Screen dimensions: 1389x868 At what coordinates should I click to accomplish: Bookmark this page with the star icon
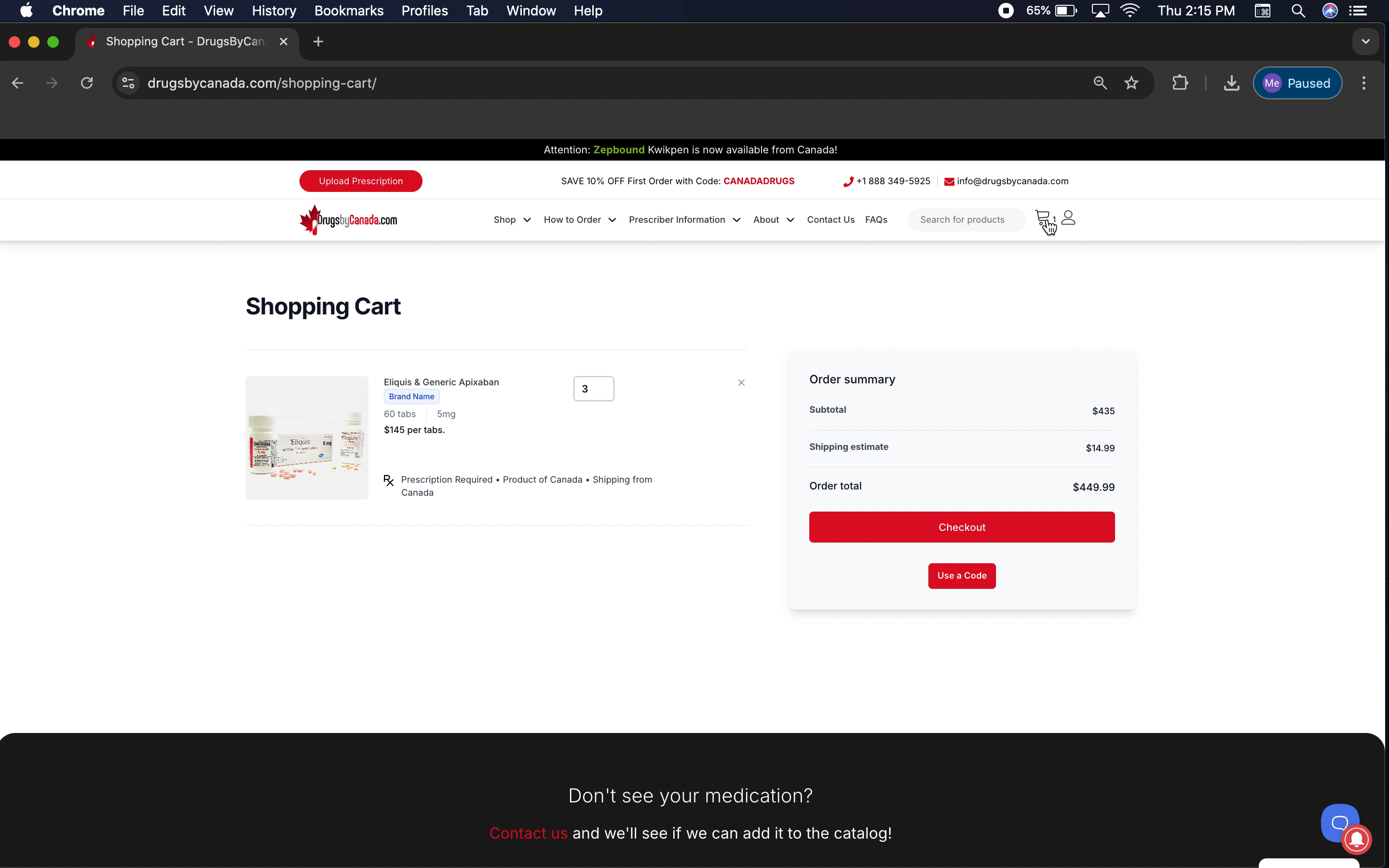1130,83
